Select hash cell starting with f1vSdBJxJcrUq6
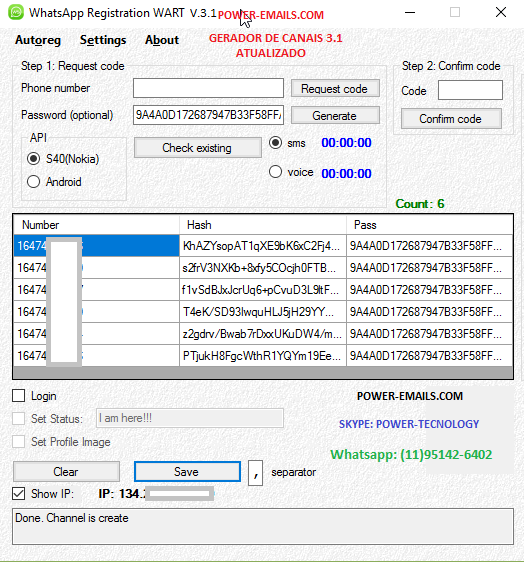Image resolution: width=524 pixels, height=562 pixels. pyautogui.click(x=263, y=290)
